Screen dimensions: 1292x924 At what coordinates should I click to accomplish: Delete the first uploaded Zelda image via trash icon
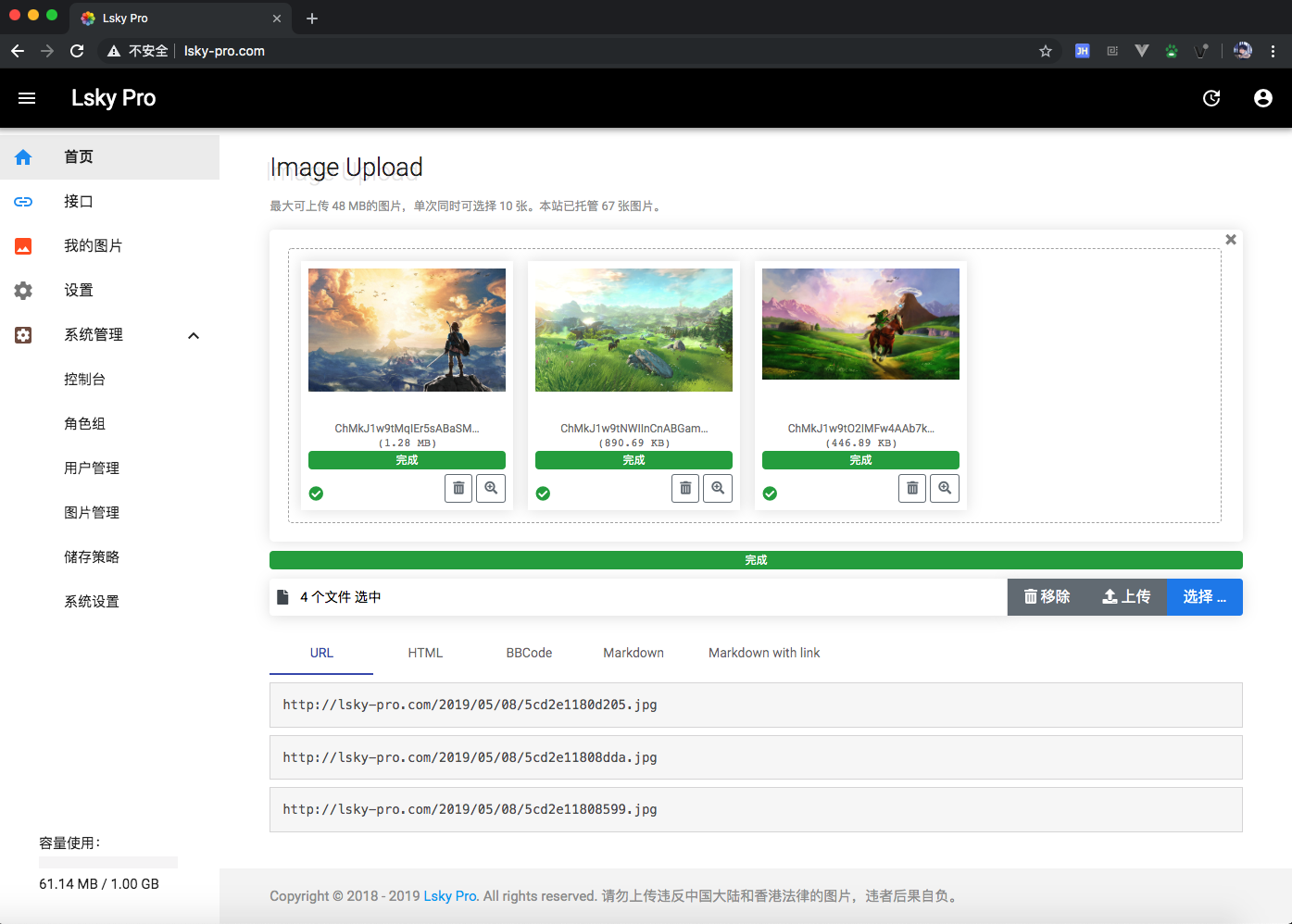458,488
